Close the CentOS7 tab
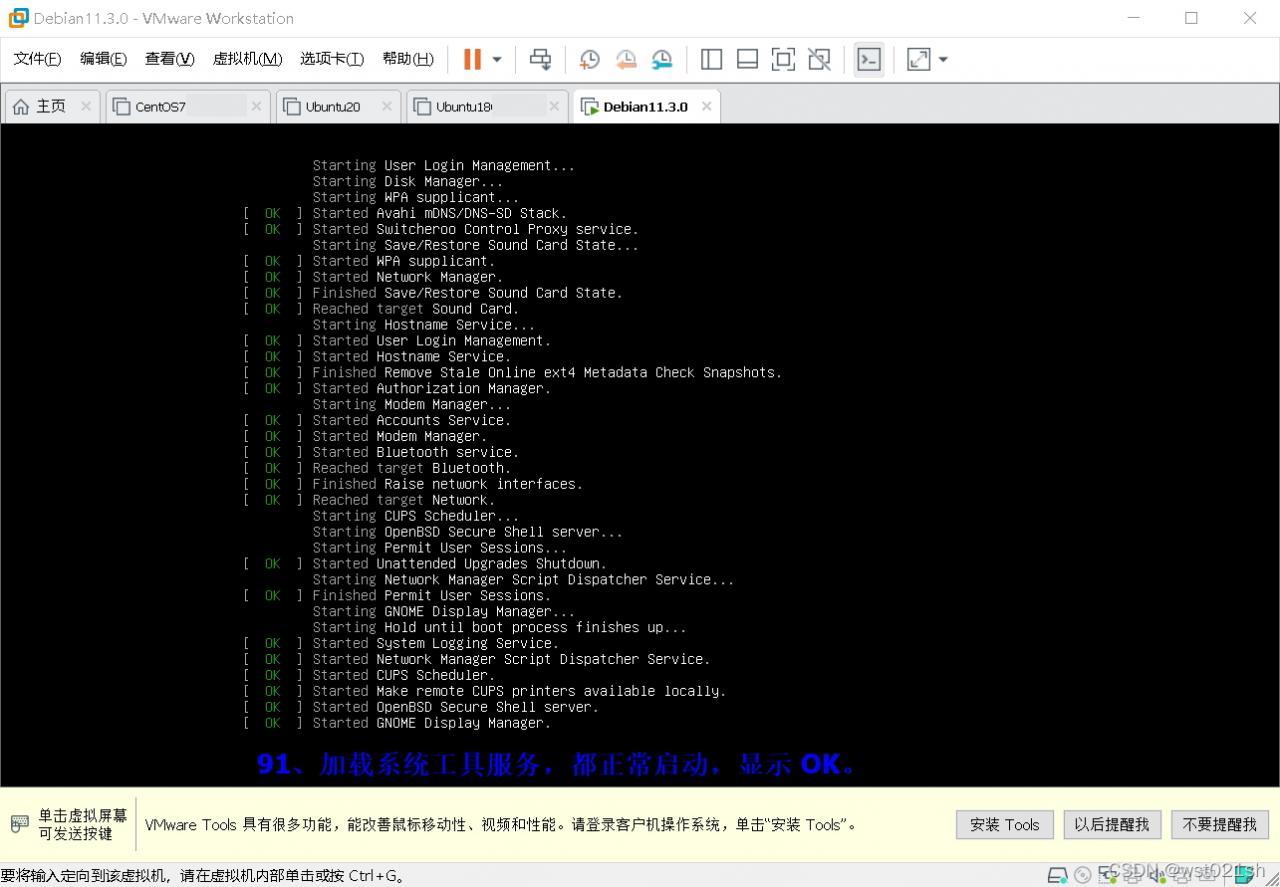The width and height of the screenshot is (1280, 887). point(257,106)
